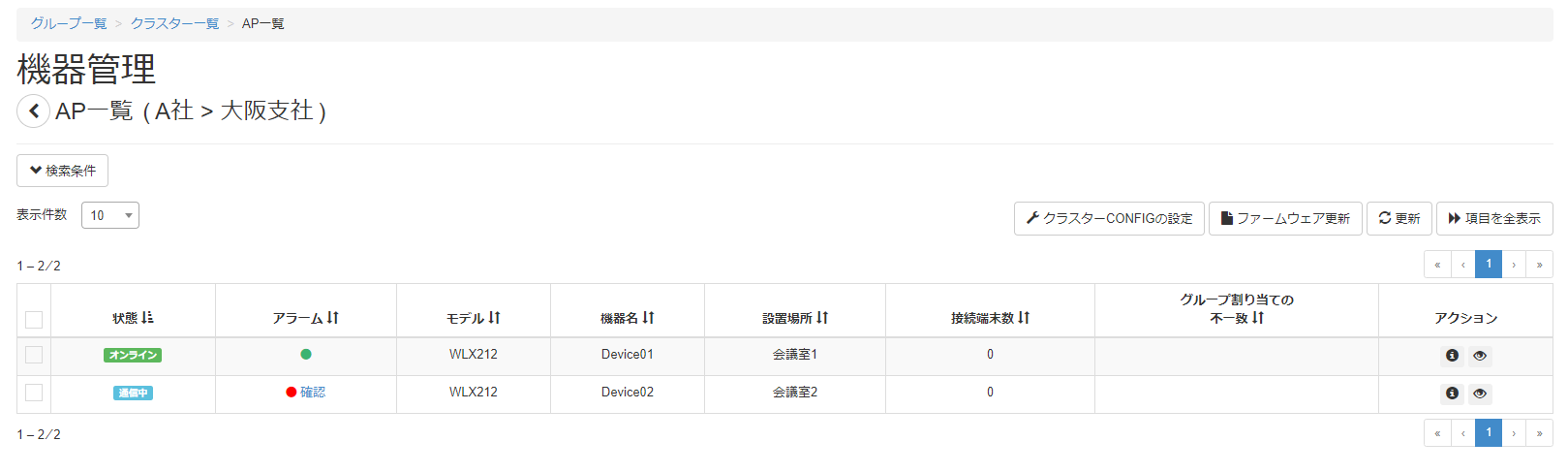Open info icon for Device01 row

pyautogui.click(x=1452, y=356)
